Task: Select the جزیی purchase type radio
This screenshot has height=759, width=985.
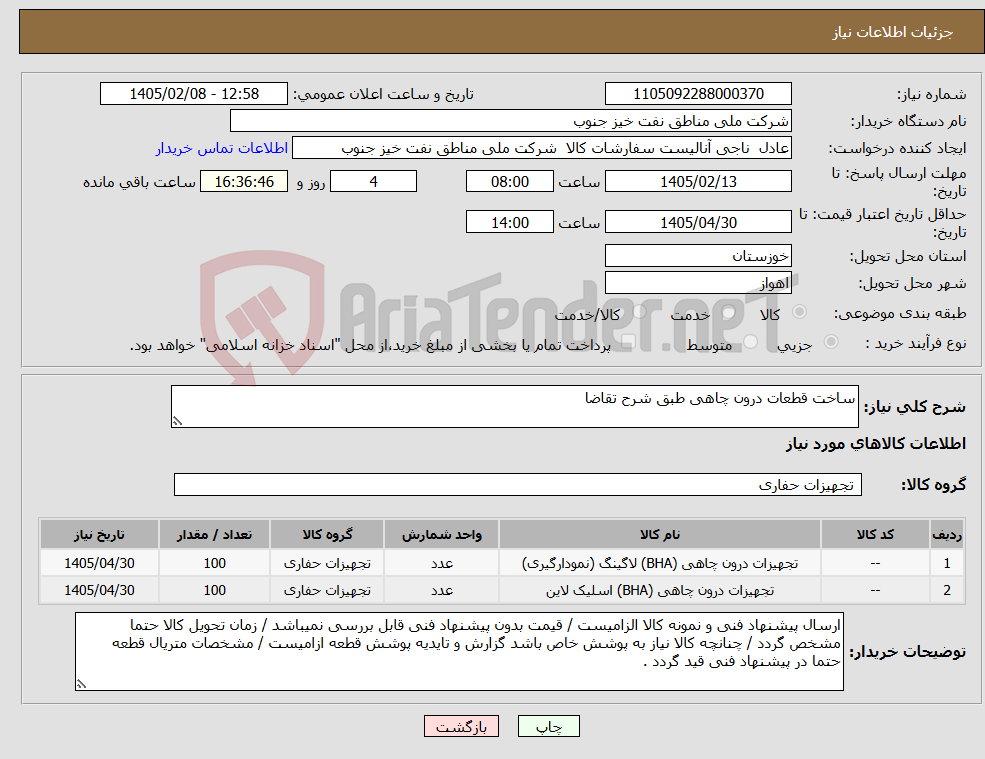Action: 830,342
